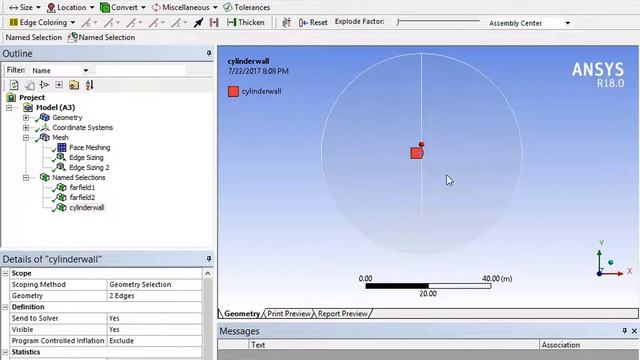The image size is (640, 360).
Task: Select cylinderwall named selection
Action: coord(87,207)
